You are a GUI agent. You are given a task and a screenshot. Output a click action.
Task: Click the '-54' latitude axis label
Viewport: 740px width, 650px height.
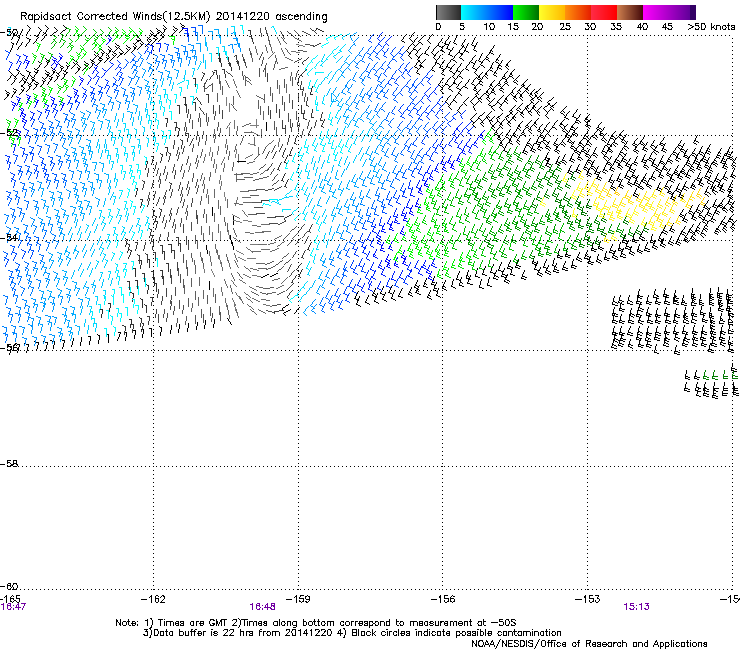[9, 237]
